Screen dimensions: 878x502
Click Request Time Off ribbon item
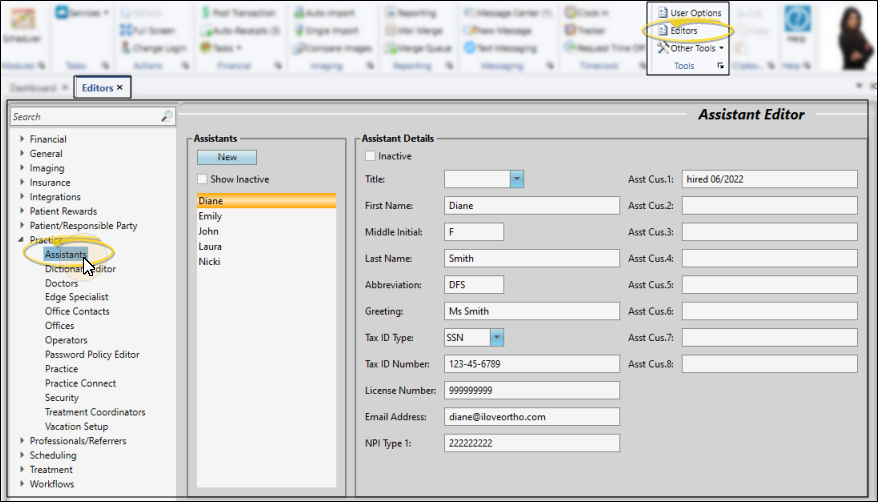point(605,48)
